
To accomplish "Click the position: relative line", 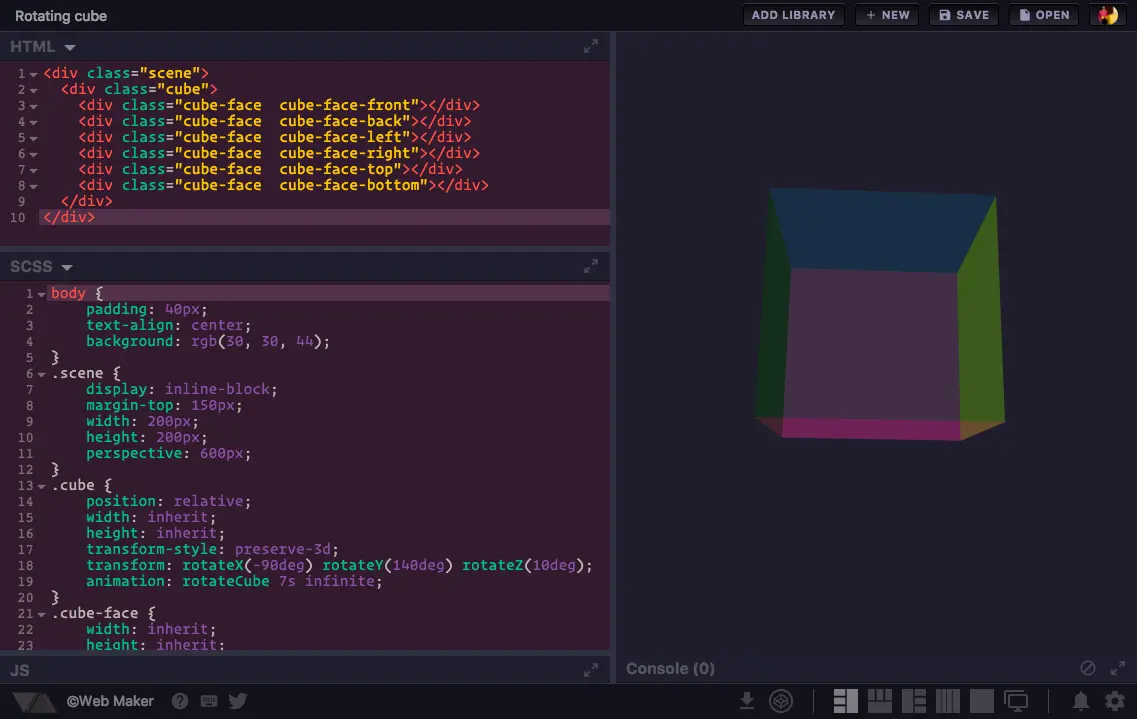I will pyautogui.click(x=168, y=502).
